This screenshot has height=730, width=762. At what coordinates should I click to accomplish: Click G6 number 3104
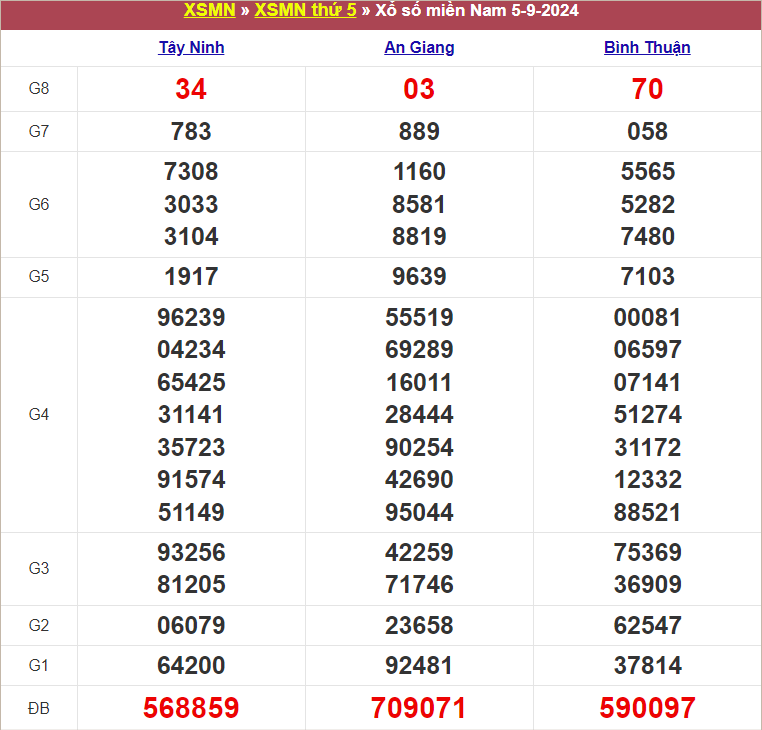click(191, 236)
